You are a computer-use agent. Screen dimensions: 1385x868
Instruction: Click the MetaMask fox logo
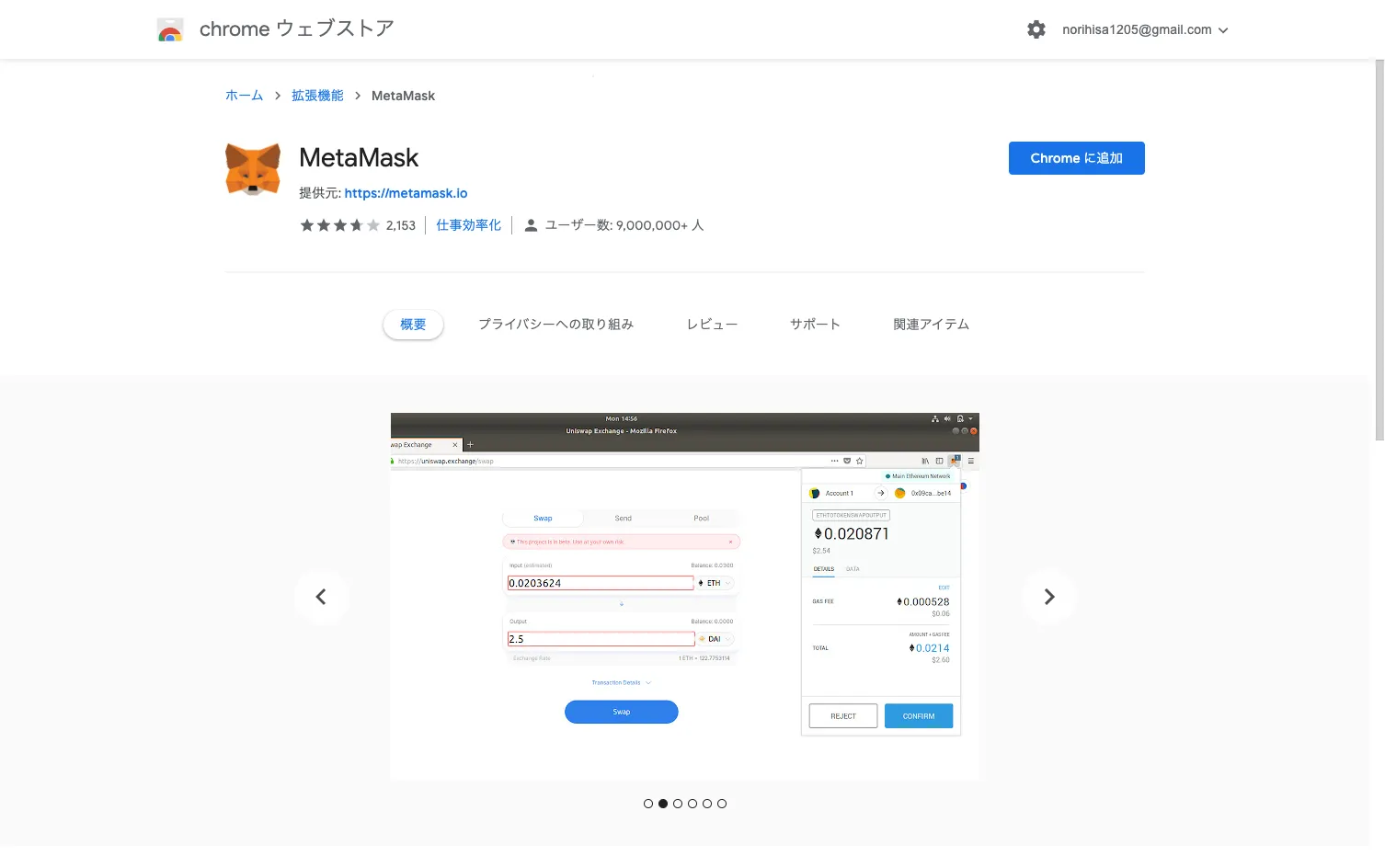(x=252, y=169)
